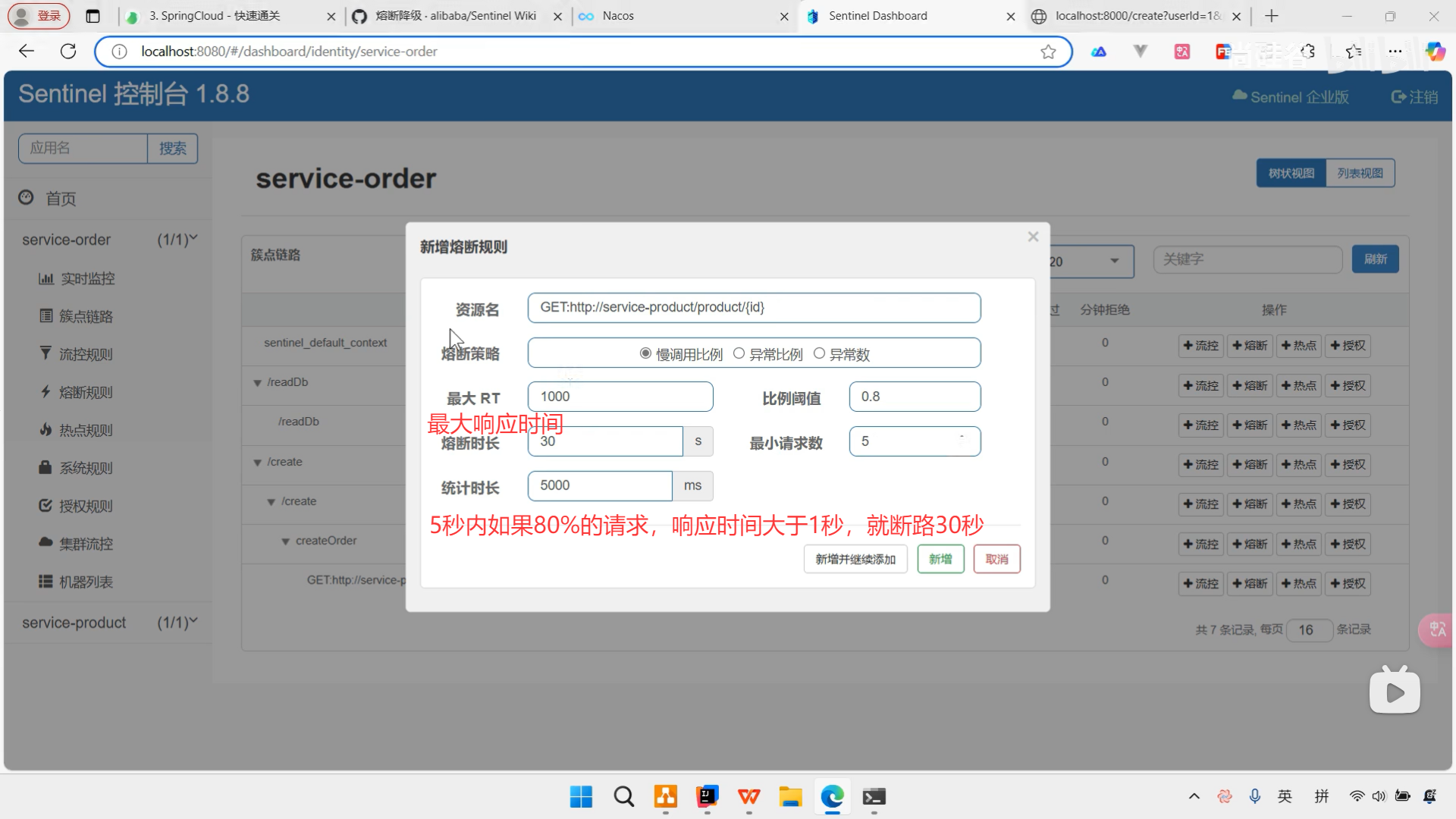1456x819 pixels.
Task: Open 集群流控 cloud icon item
Action: pyautogui.click(x=46, y=543)
